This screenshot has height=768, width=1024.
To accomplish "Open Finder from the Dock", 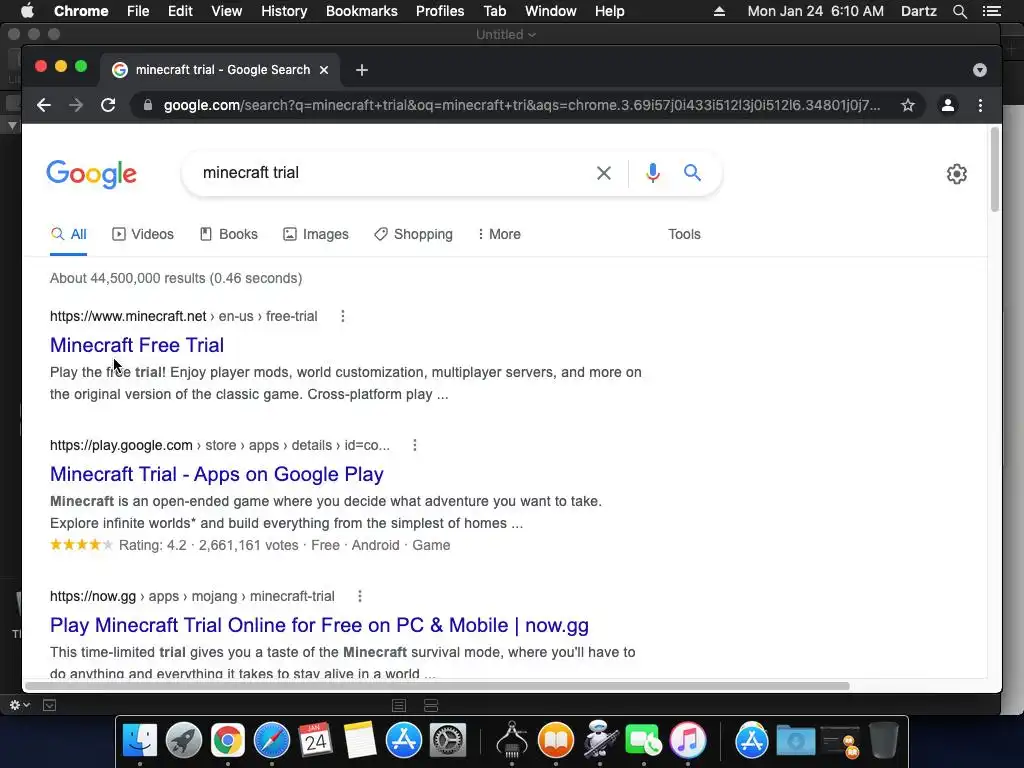I will click(140, 741).
